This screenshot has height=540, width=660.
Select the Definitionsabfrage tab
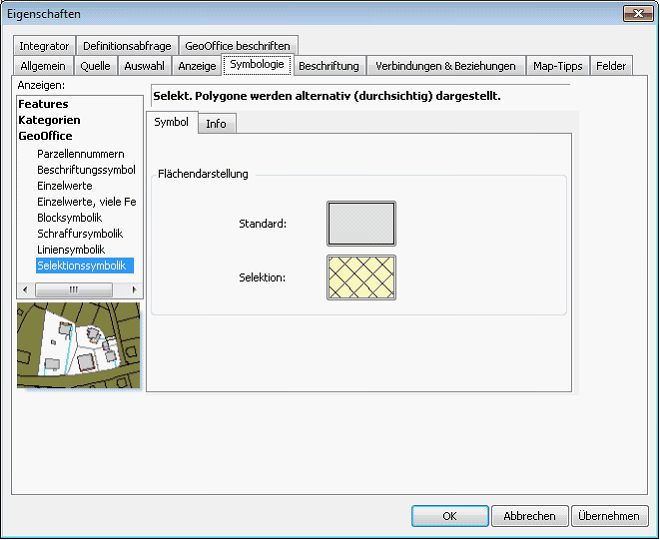click(x=127, y=46)
